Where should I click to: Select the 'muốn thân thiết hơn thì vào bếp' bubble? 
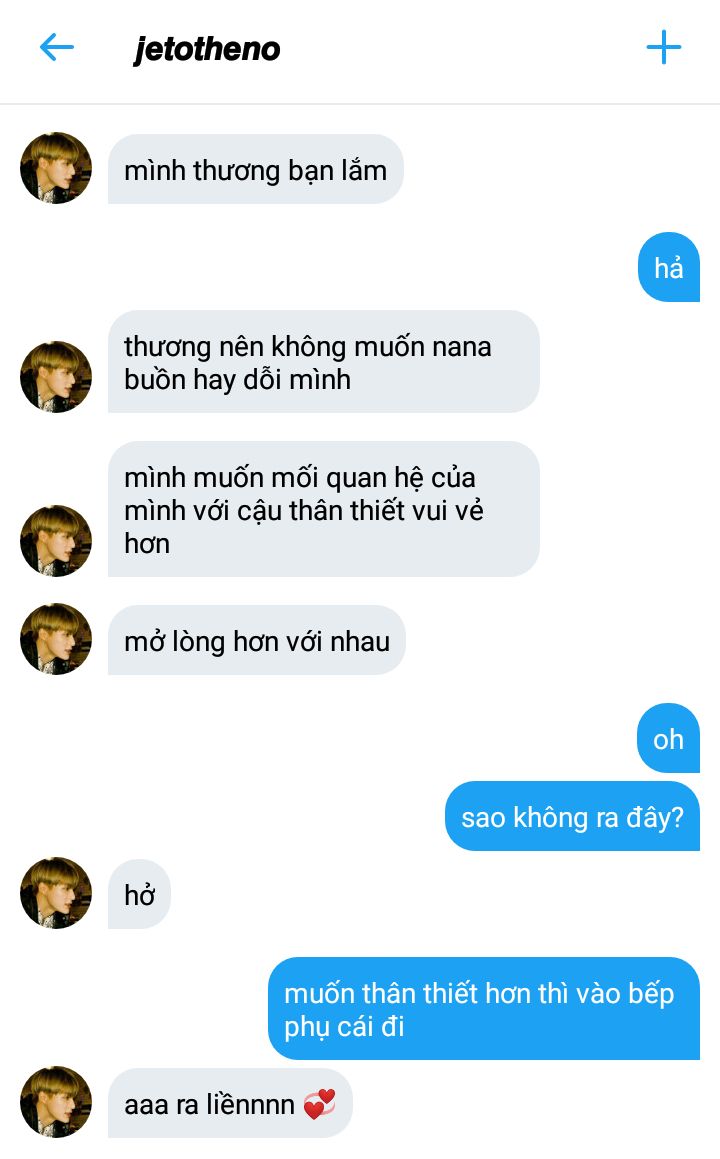point(483,1008)
